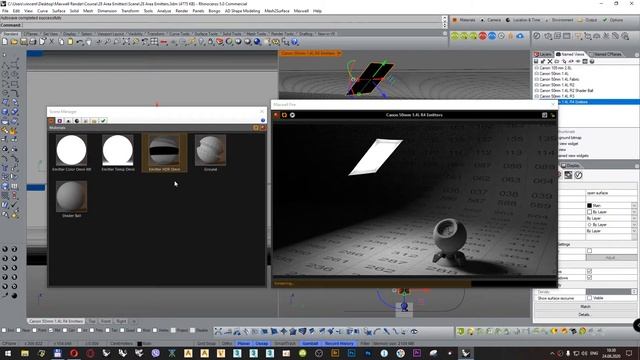The height and width of the screenshot is (360, 640).
Task: Click the Match button in Properties
Action: pos(585,307)
